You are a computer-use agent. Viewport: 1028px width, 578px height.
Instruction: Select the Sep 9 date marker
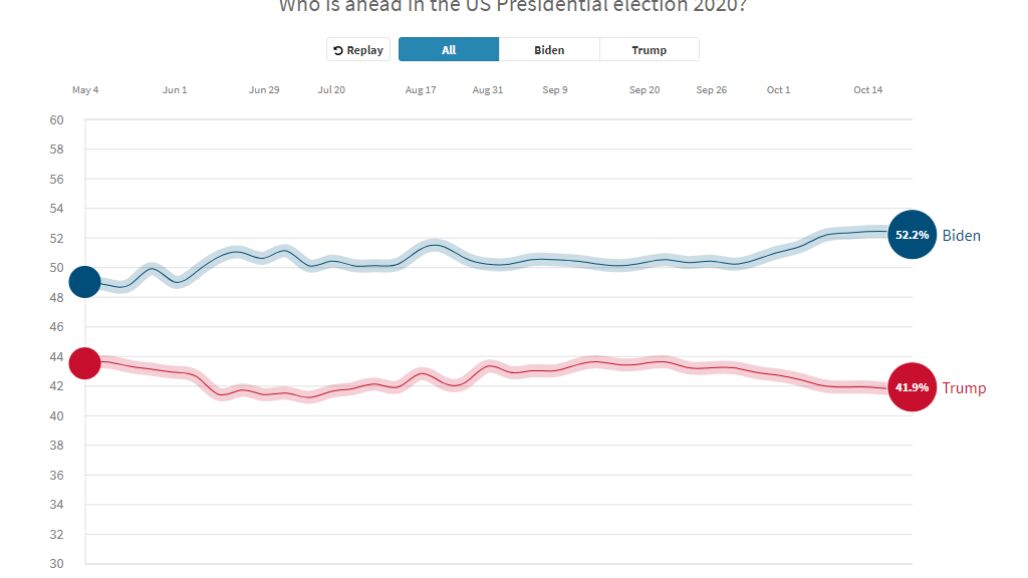tap(555, 90)
